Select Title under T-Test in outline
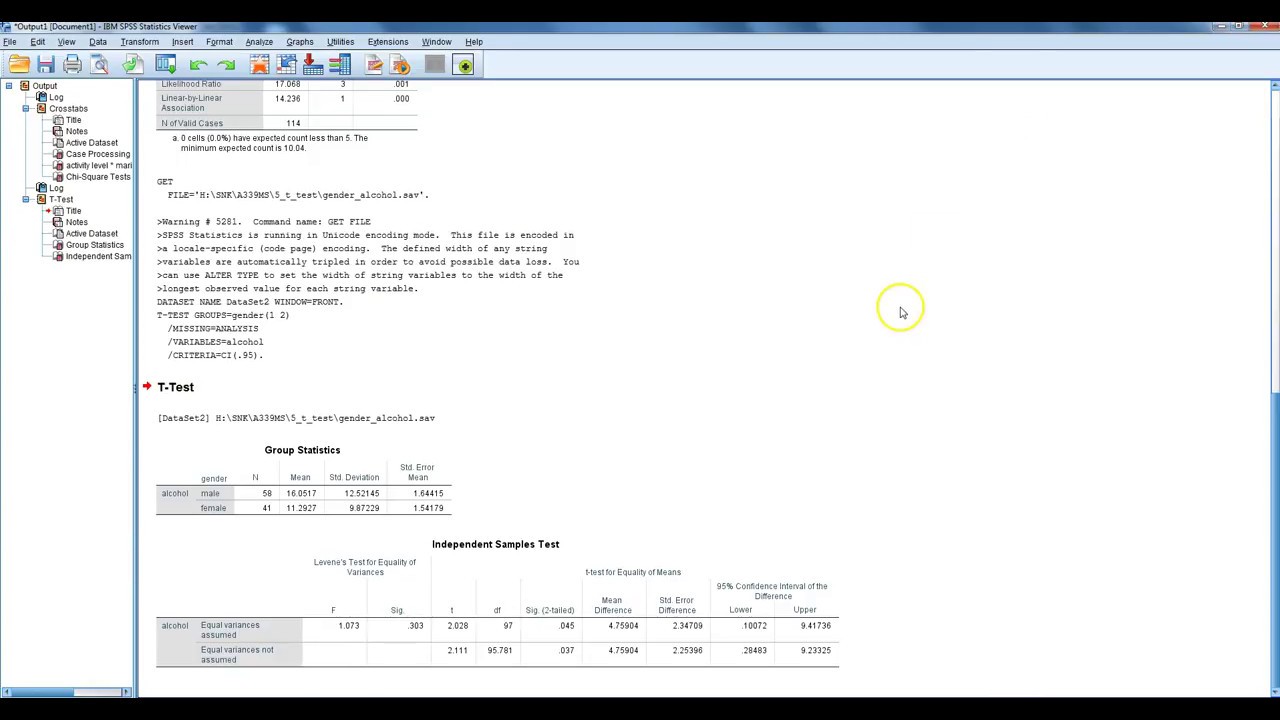This screenshot has height=720, width=1280. [73, 211]
